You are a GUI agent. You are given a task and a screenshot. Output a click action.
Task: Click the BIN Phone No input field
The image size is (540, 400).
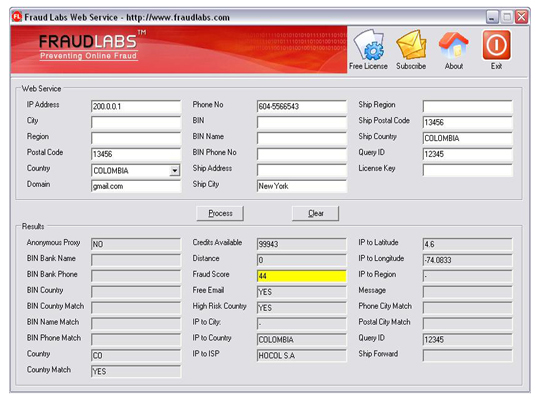coord(302,154)
